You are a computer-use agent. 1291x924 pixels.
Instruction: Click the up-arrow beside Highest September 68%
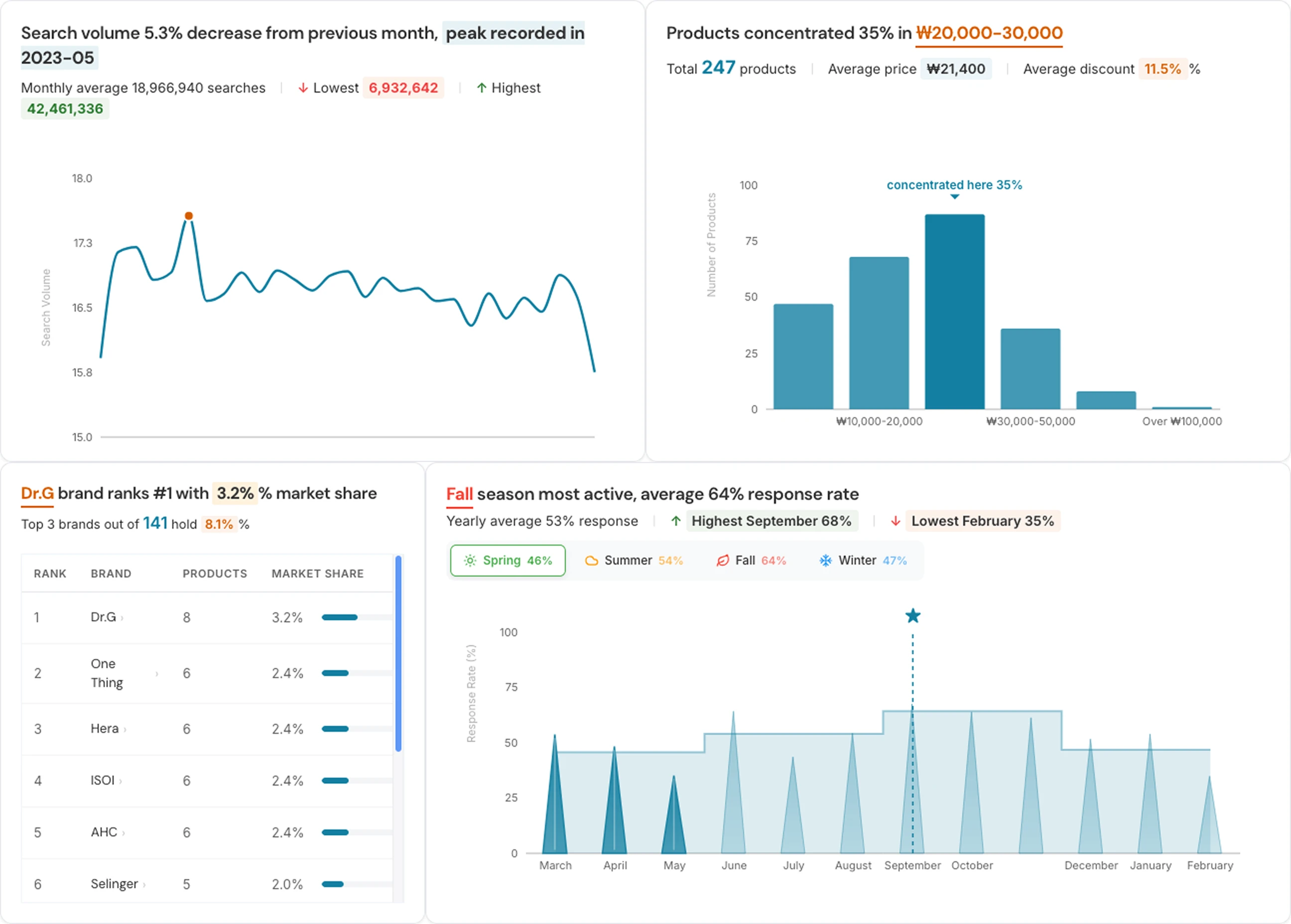pos(676,521)
